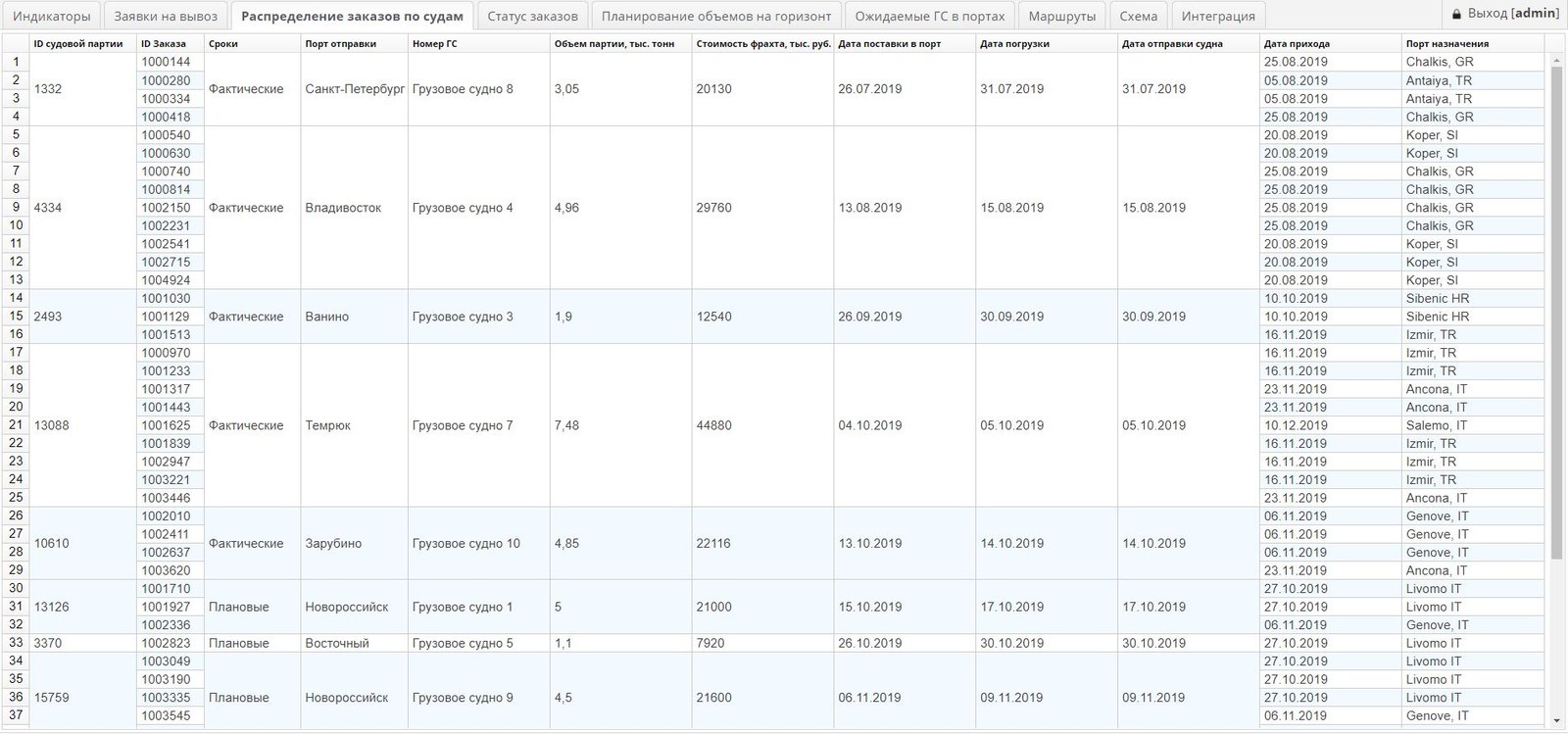Open the Индикаторы tab
Screen dimensions: 1568x734
click(x=51, y=16)
